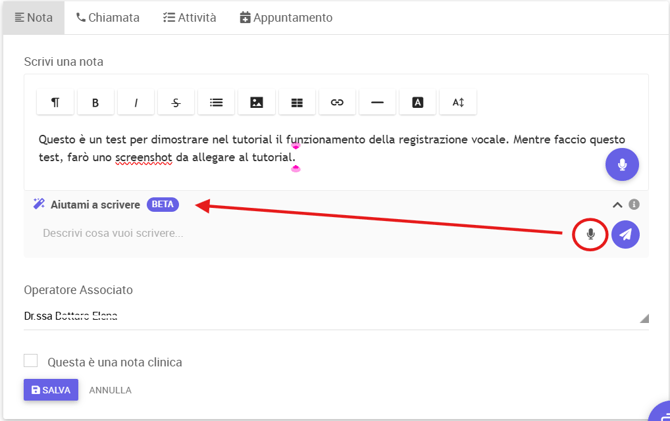Insert a table into the note
The width and height of the screenshot is (670, 421).
click(297, 102)
